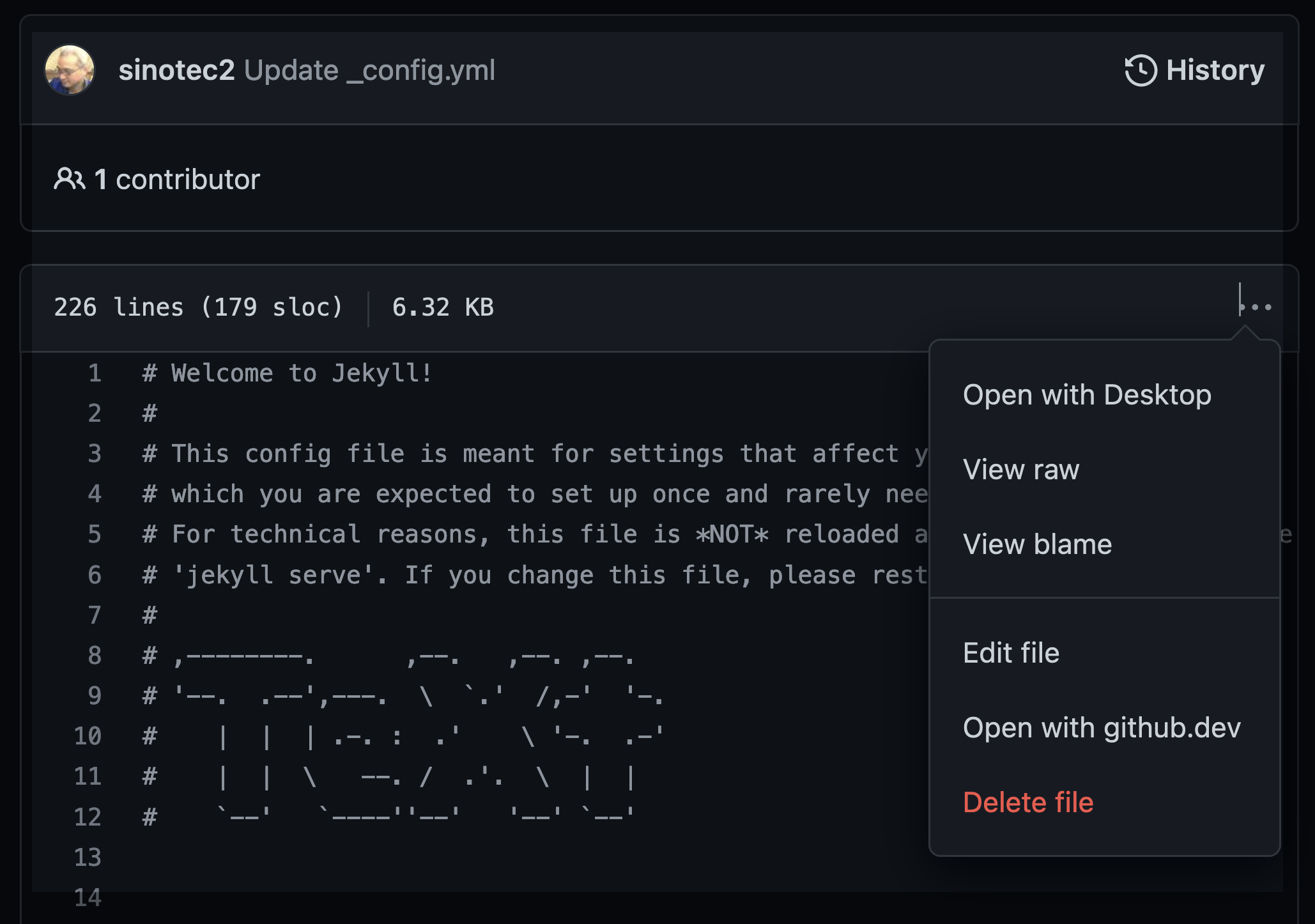
Task: Click line number 10 in the gutter
Action: 88,736
